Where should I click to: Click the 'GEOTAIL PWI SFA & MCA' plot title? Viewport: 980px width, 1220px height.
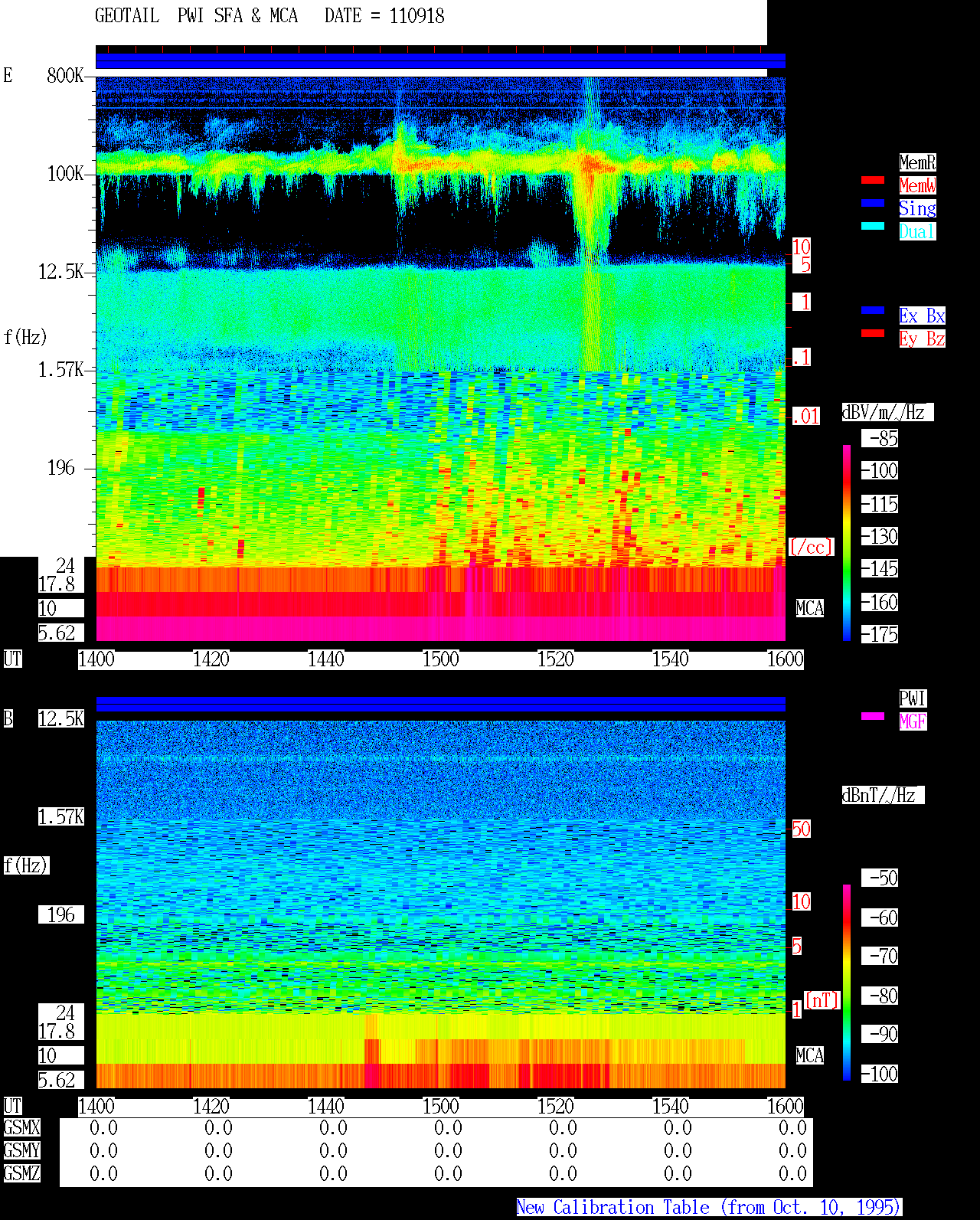[196, 16]
